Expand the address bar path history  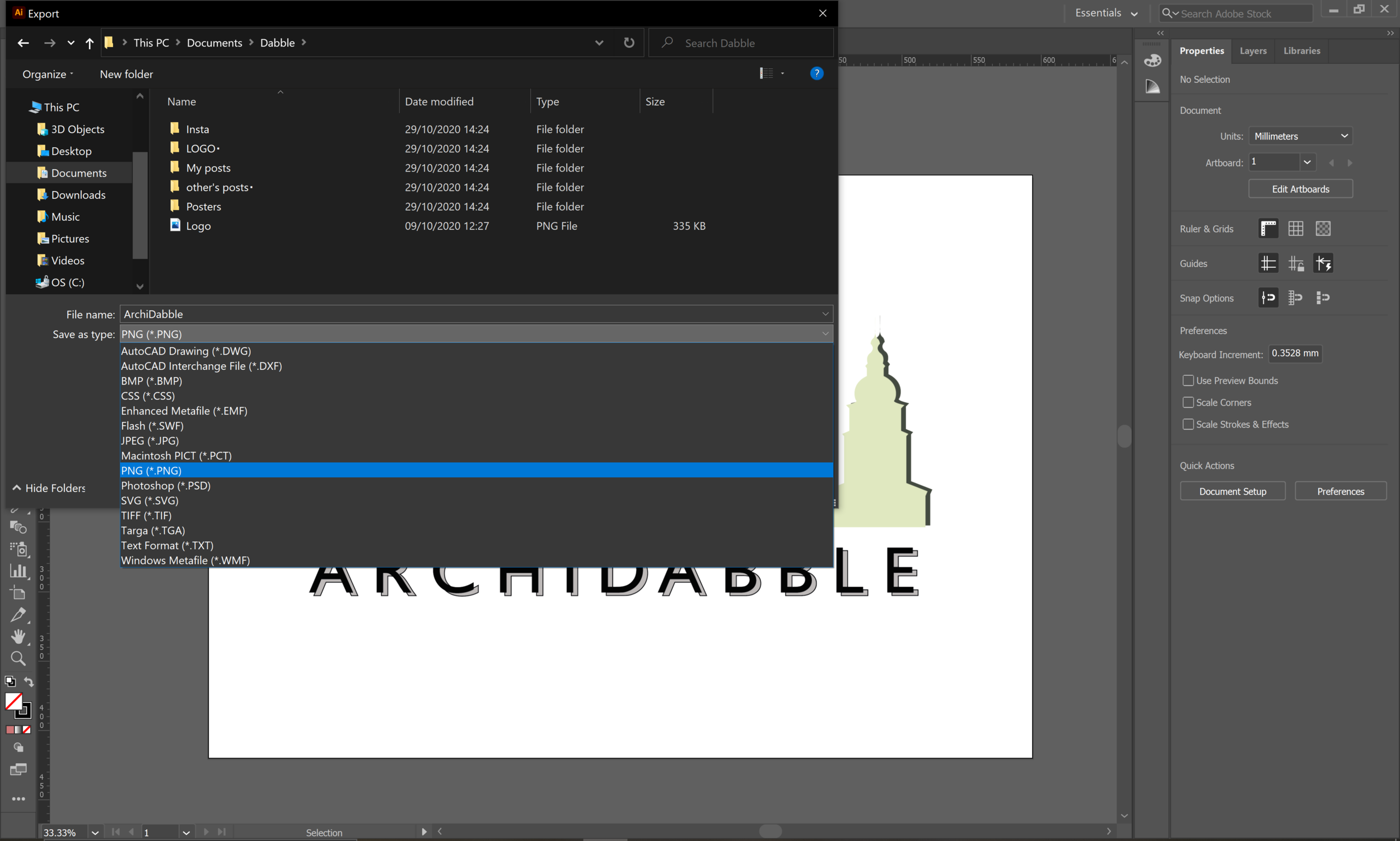(x=599, y=43)
